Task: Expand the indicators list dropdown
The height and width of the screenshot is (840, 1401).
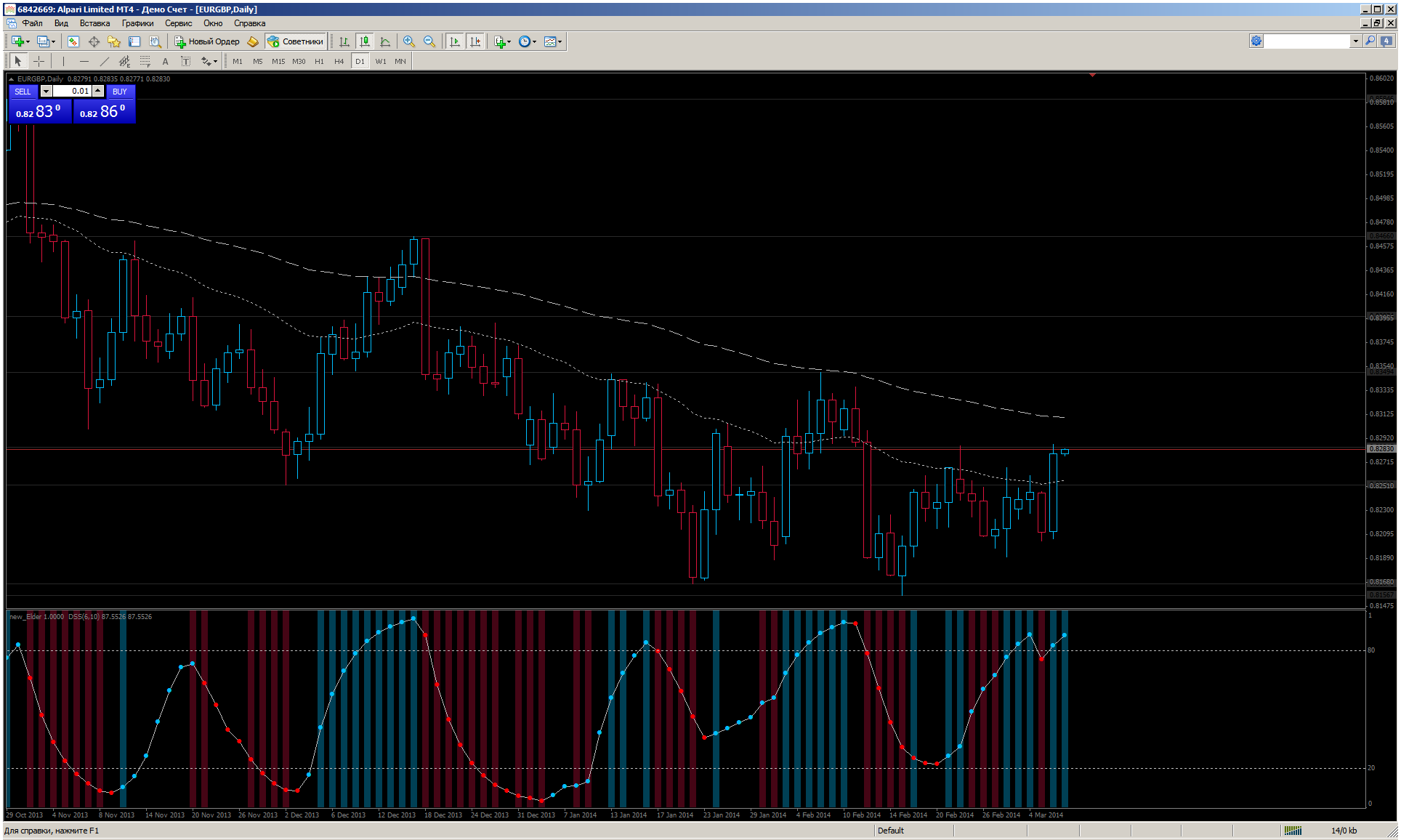Action: point(509,41)
